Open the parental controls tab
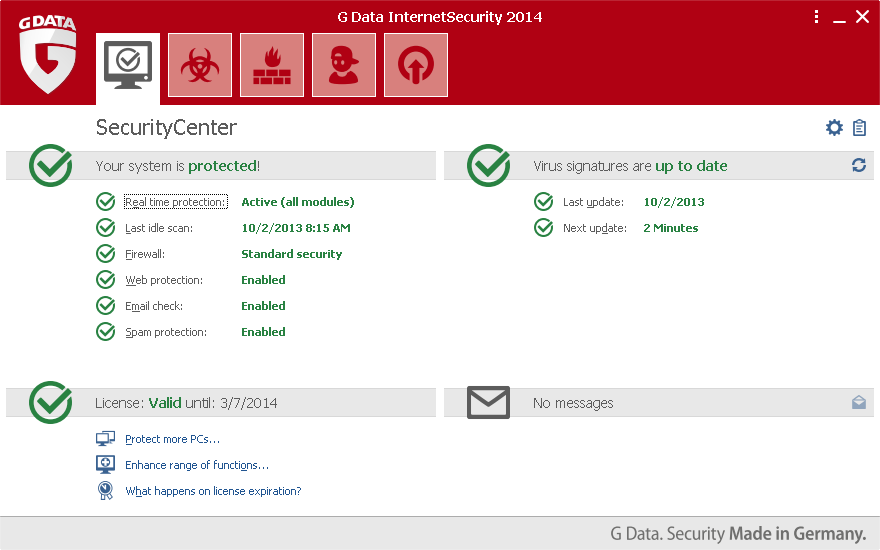 [x=344, y=65]
